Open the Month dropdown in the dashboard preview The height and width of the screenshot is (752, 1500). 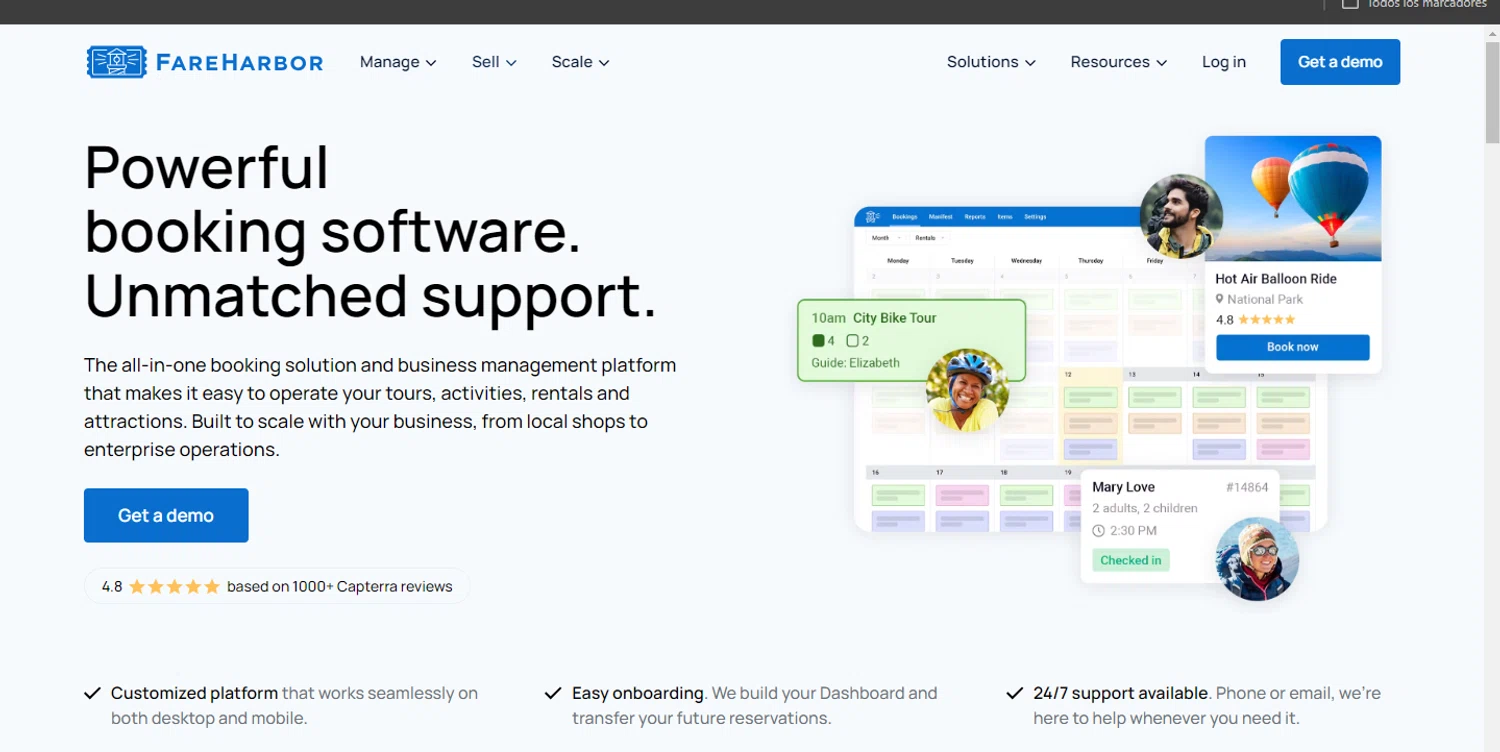[886, 238]
